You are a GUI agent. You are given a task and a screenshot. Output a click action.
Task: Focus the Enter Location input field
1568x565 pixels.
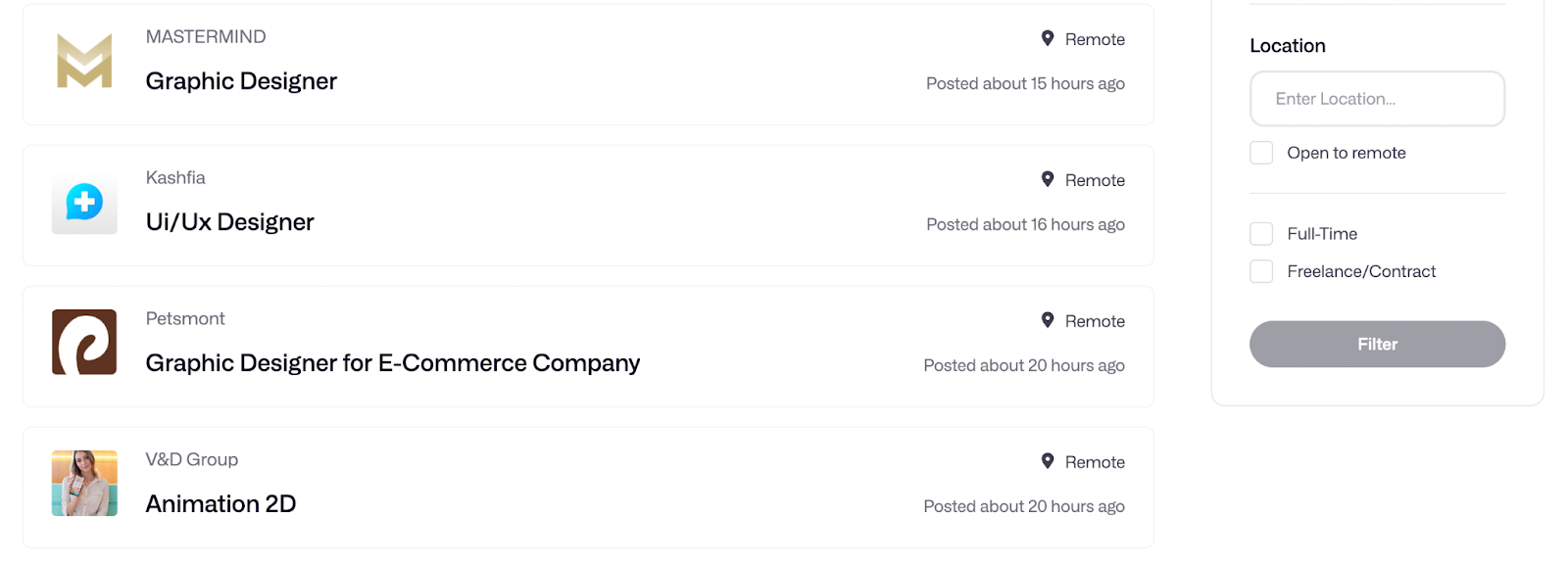(x=1377, y=99)
